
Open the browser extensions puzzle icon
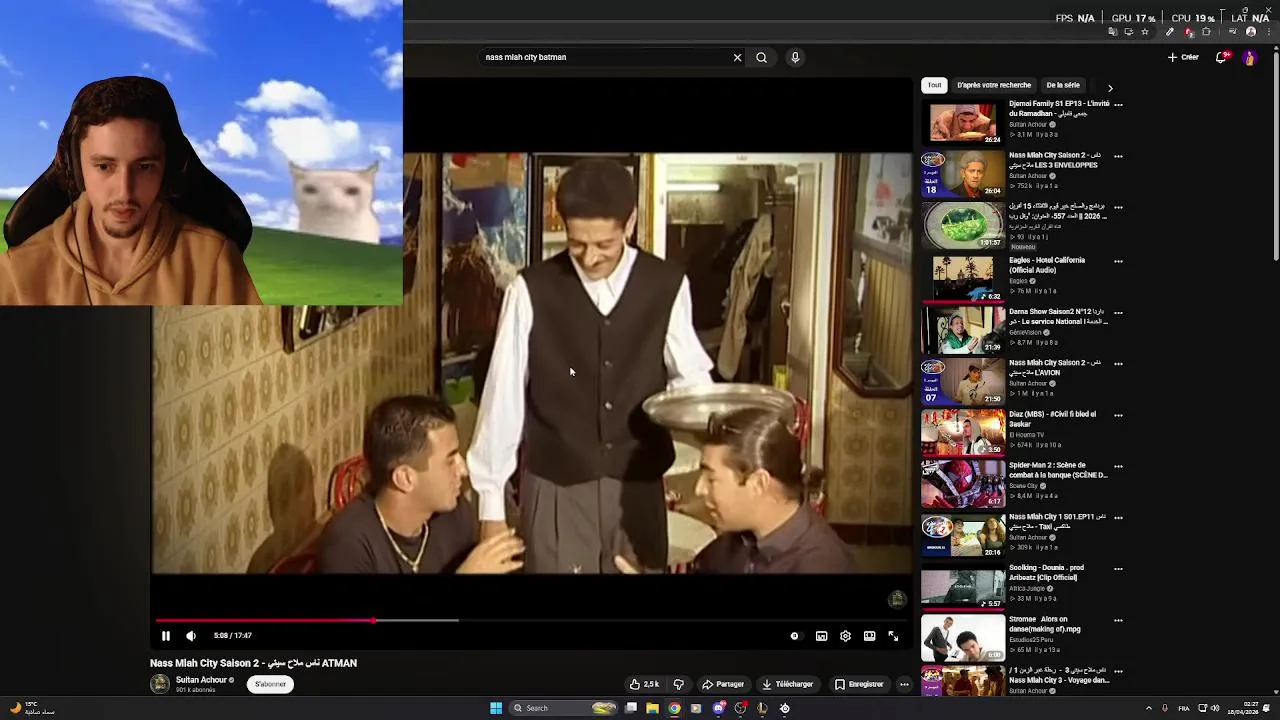[1206, 32]
